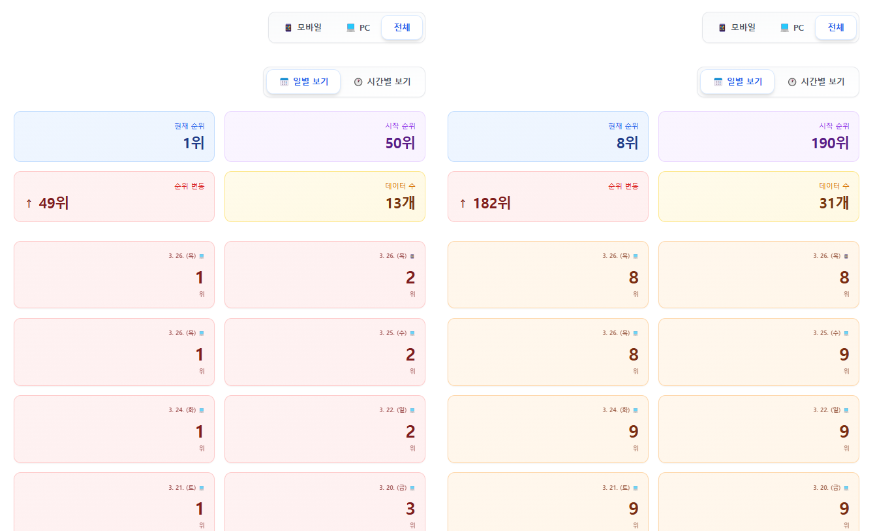Click the PC icon on the 3. 24. (화) 1위 card
875x531 pixels.
pyautogui.click(x=201, y=410)
